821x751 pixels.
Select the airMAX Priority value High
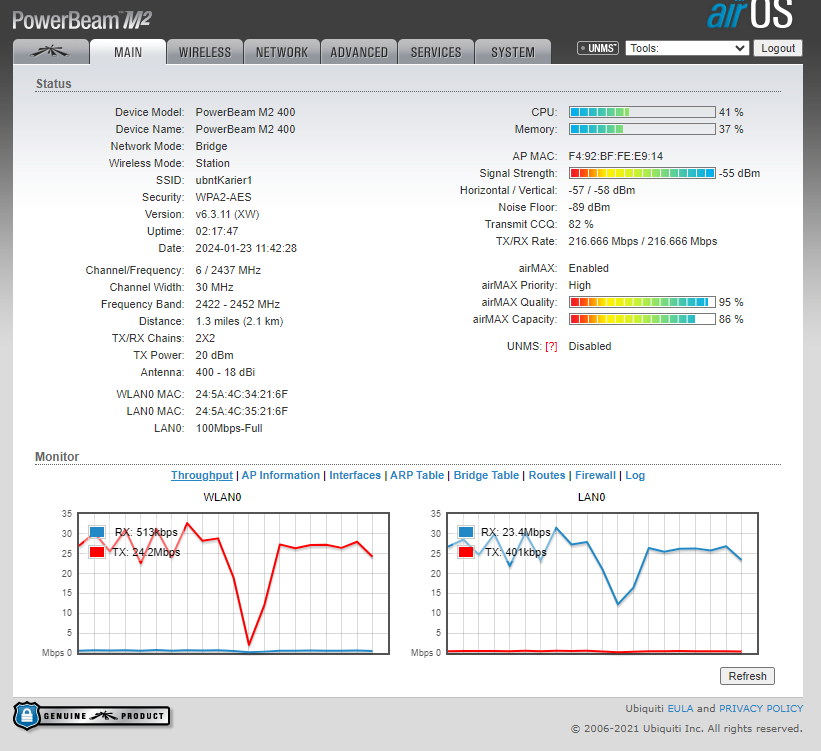point(580,285)
